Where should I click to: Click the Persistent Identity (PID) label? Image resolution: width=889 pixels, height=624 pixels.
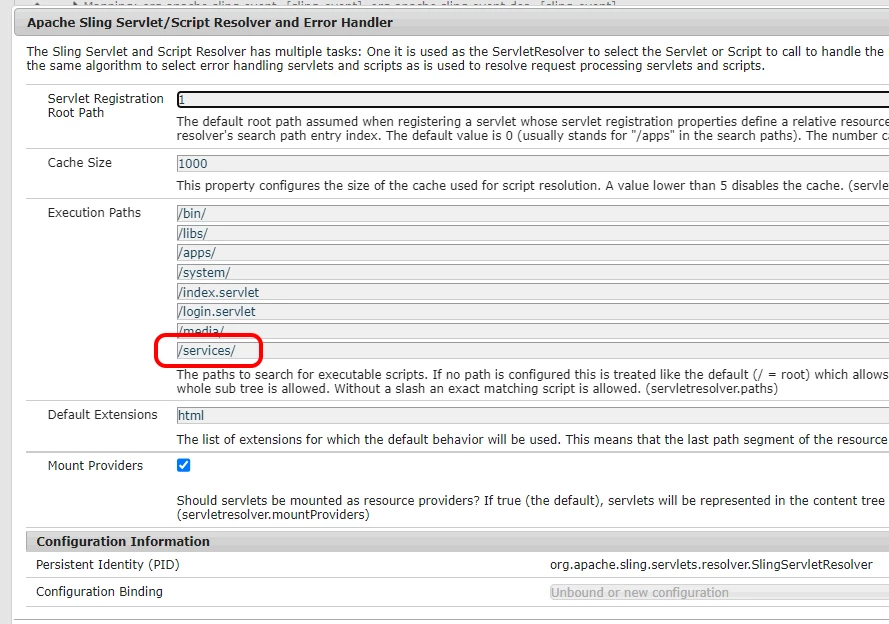[x=108, y=564]
